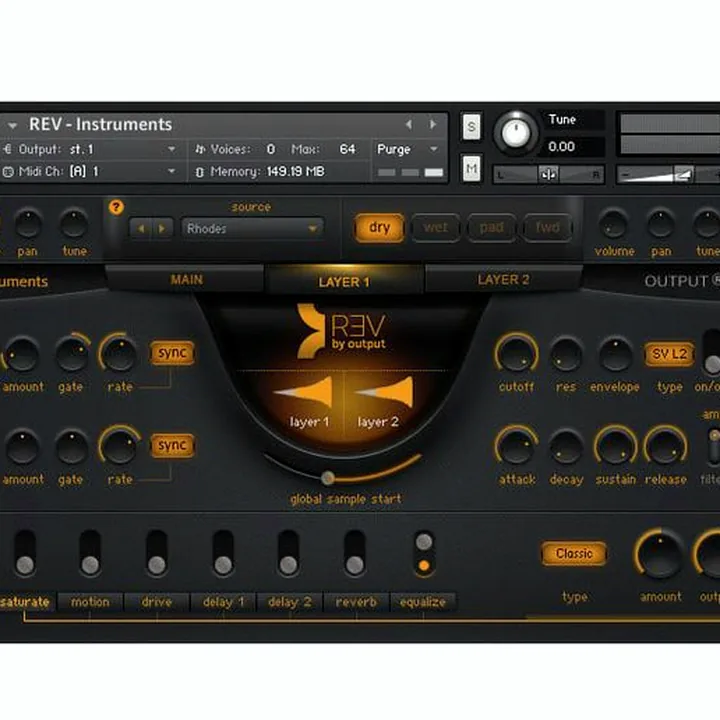Viewport: 720px width, 720px height.
Task: Open the Classic saturation type selector
Action: pos(574,553)
